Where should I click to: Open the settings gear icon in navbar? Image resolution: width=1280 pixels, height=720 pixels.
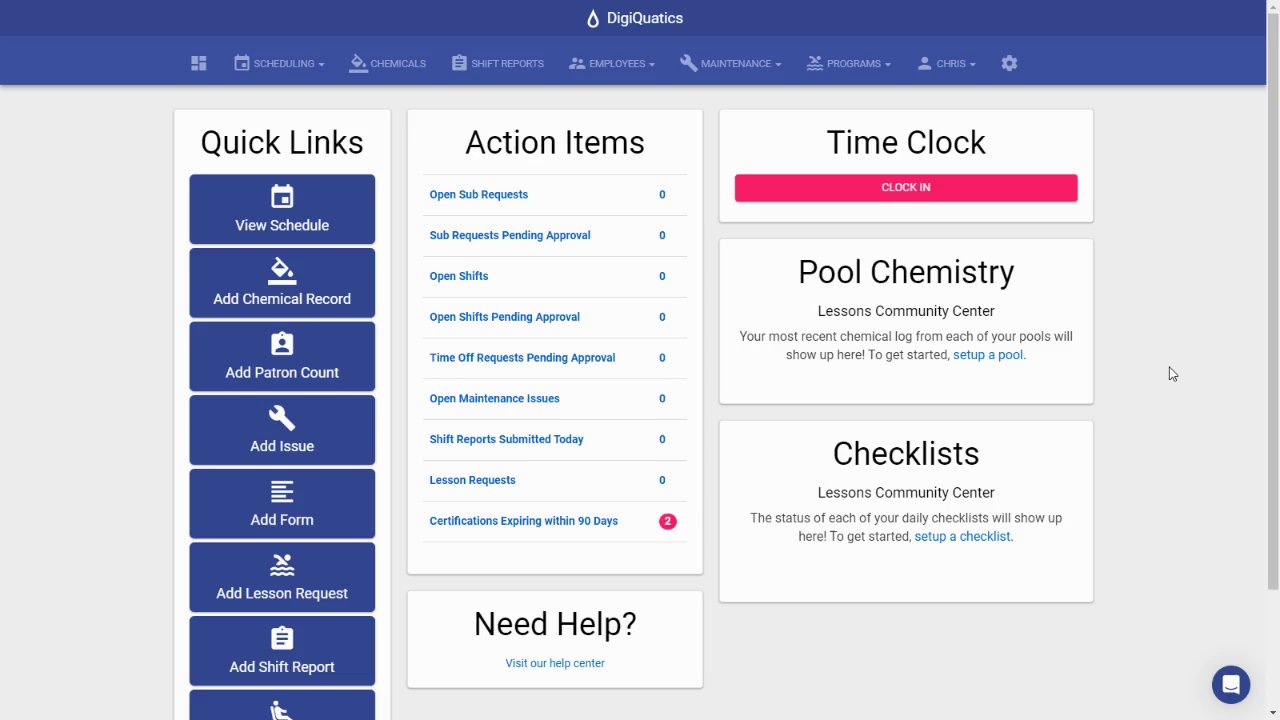click(x=1009, y=63)
